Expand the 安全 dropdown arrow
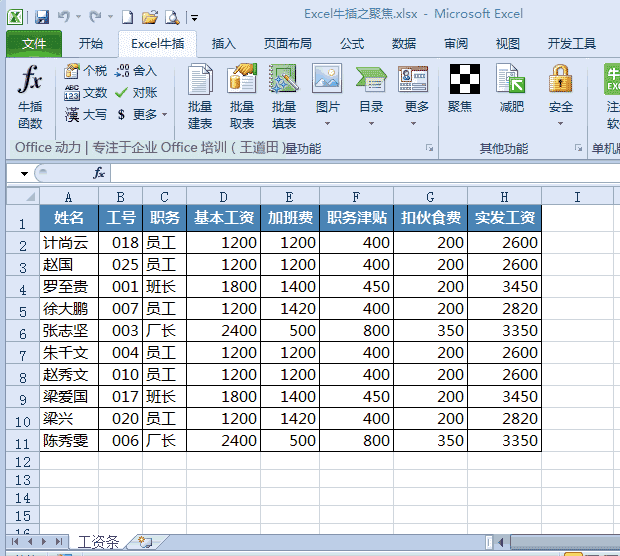 point(560,124)
